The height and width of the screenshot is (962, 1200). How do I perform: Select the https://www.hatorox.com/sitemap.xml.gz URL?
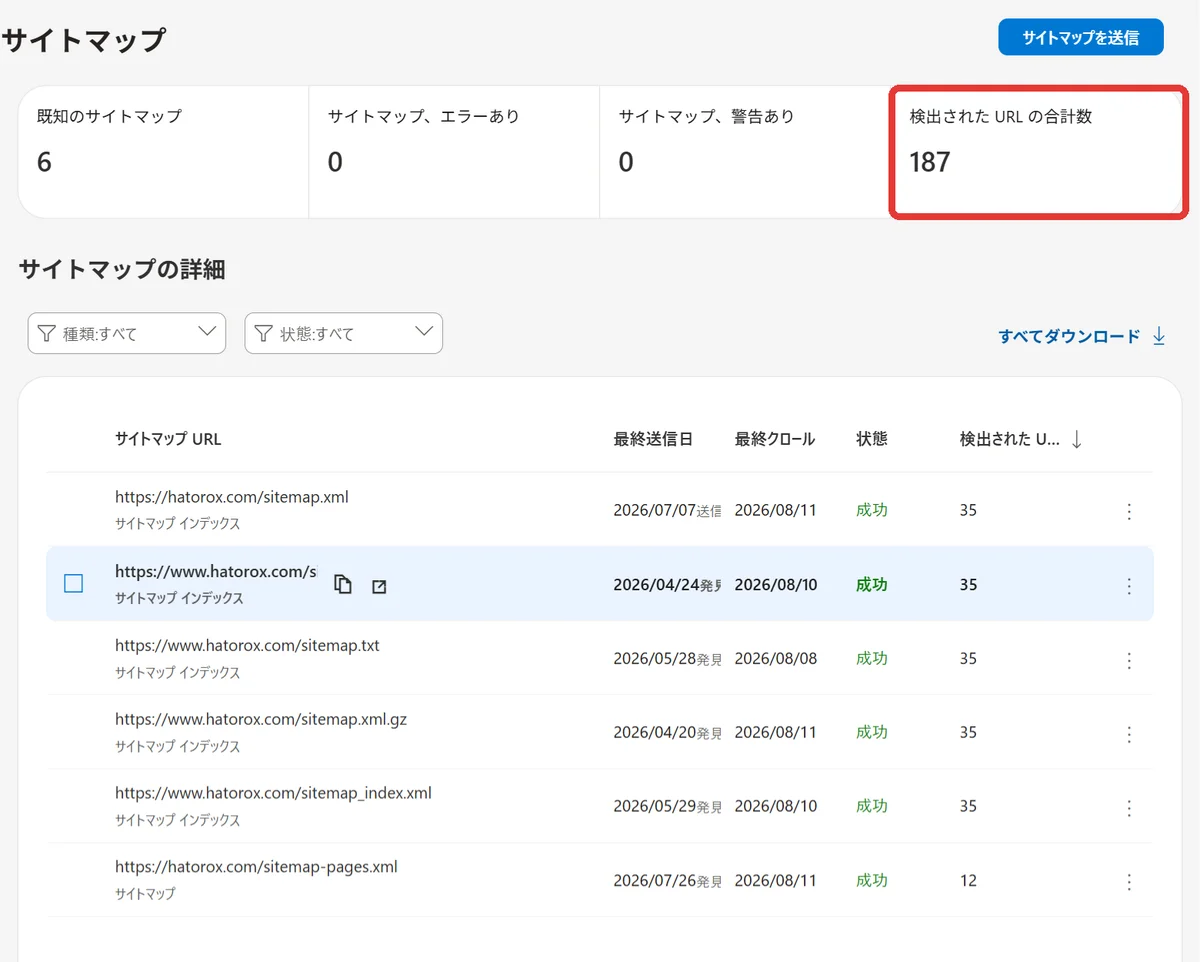[261, 719]
